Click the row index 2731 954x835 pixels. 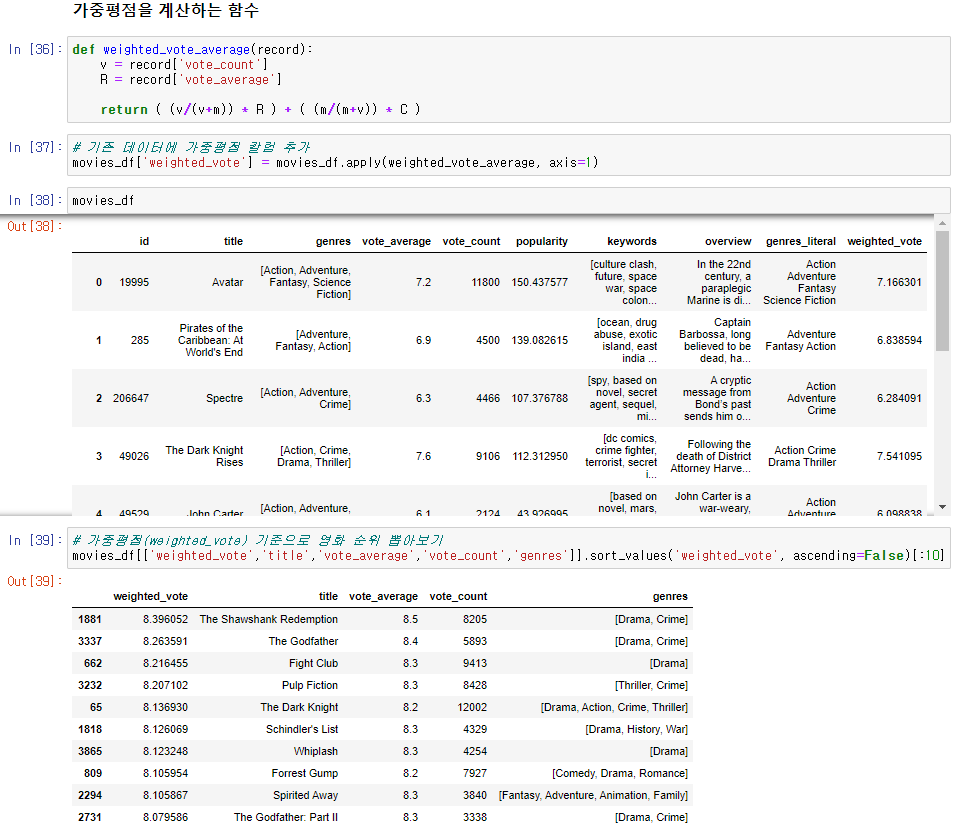(90, 817)
